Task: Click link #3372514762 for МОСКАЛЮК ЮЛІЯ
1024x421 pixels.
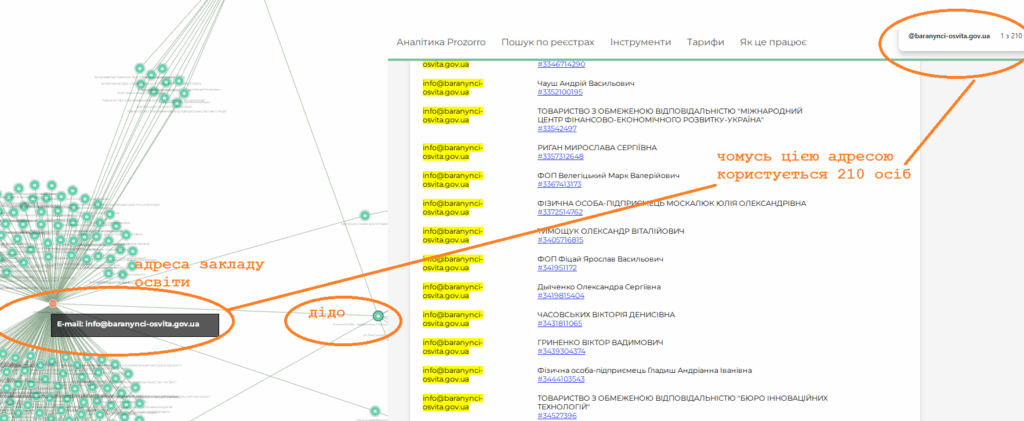Action: pyautogui.click(x=560, y=212)
